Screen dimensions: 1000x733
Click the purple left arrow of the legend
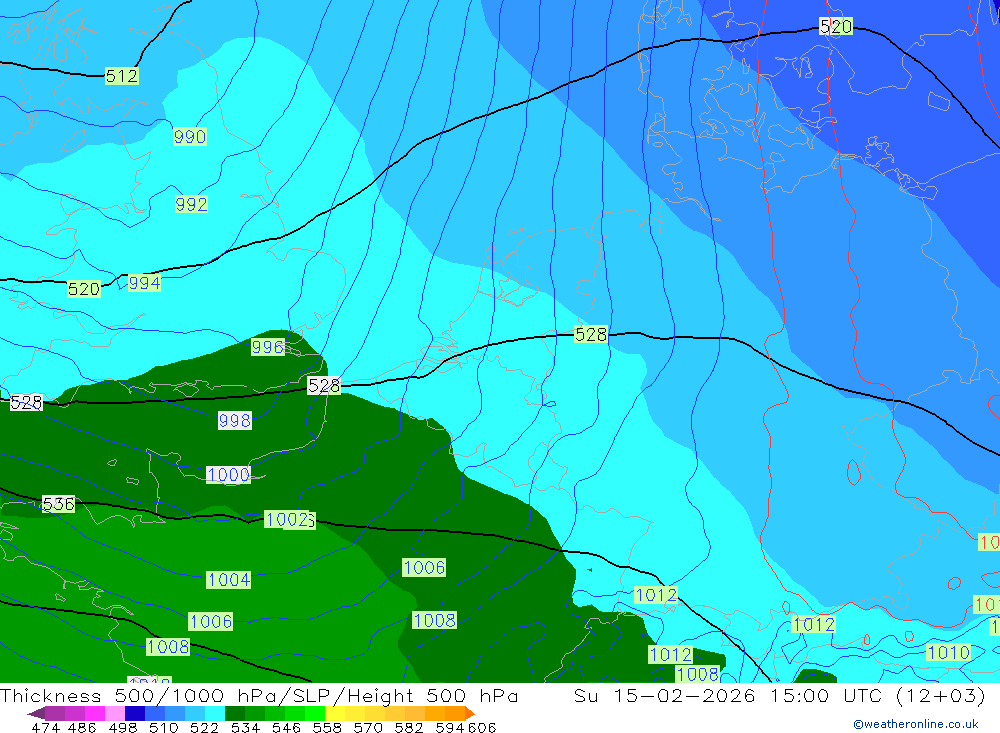(x=36, y=713)
